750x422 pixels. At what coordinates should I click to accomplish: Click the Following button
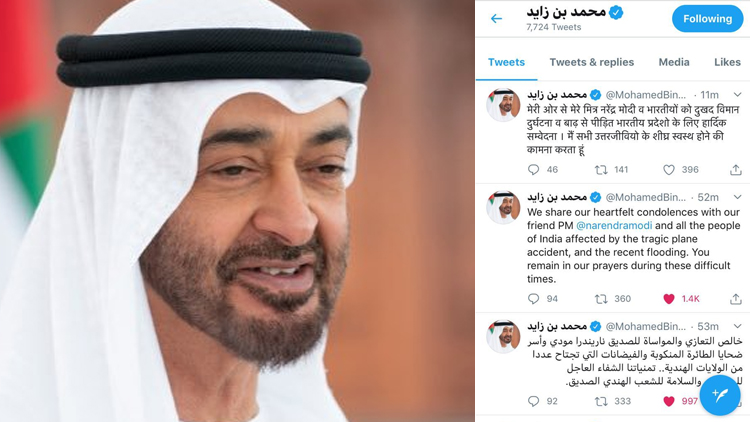click(707, 19)
